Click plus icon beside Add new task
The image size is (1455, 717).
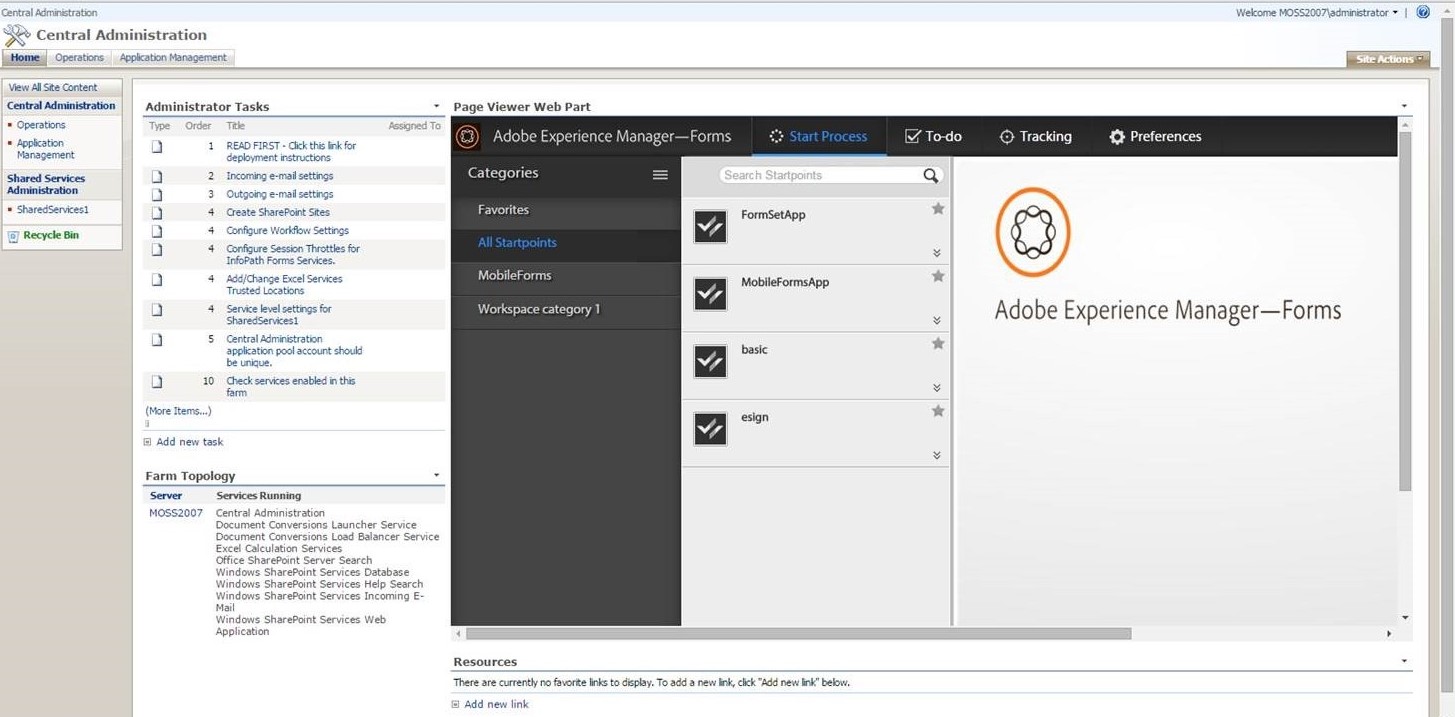click(148, 442)
